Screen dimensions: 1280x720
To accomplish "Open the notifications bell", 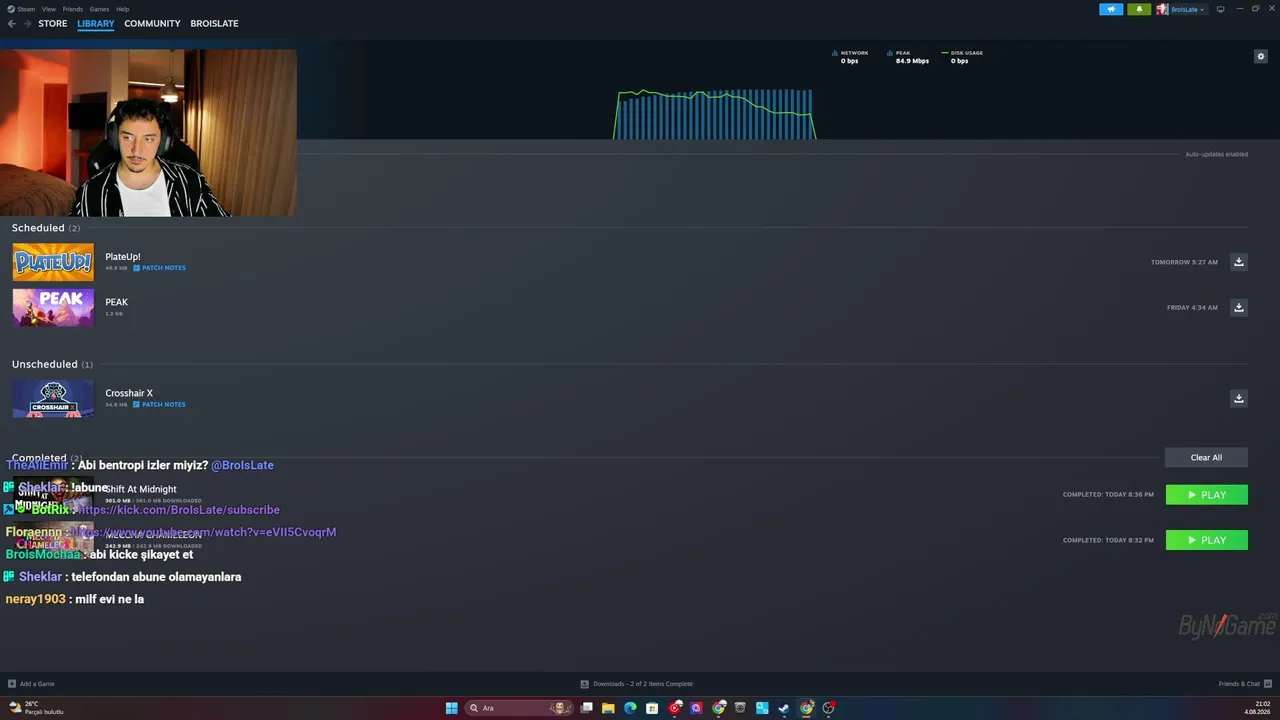I will (1139, 9).
